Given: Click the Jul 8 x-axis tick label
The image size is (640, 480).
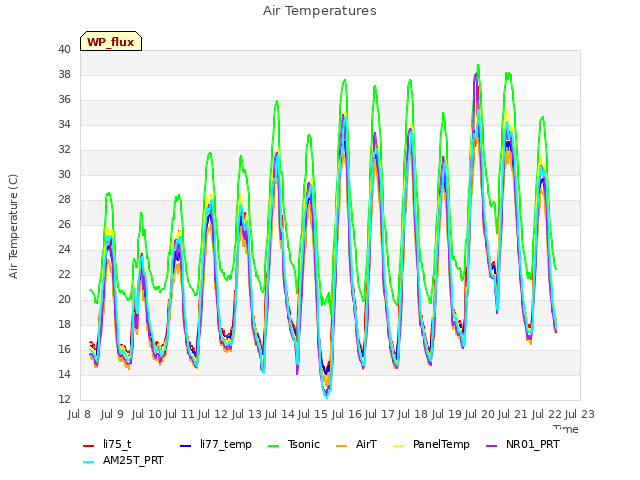Looking at the screenshot, I should pos(79,414).
